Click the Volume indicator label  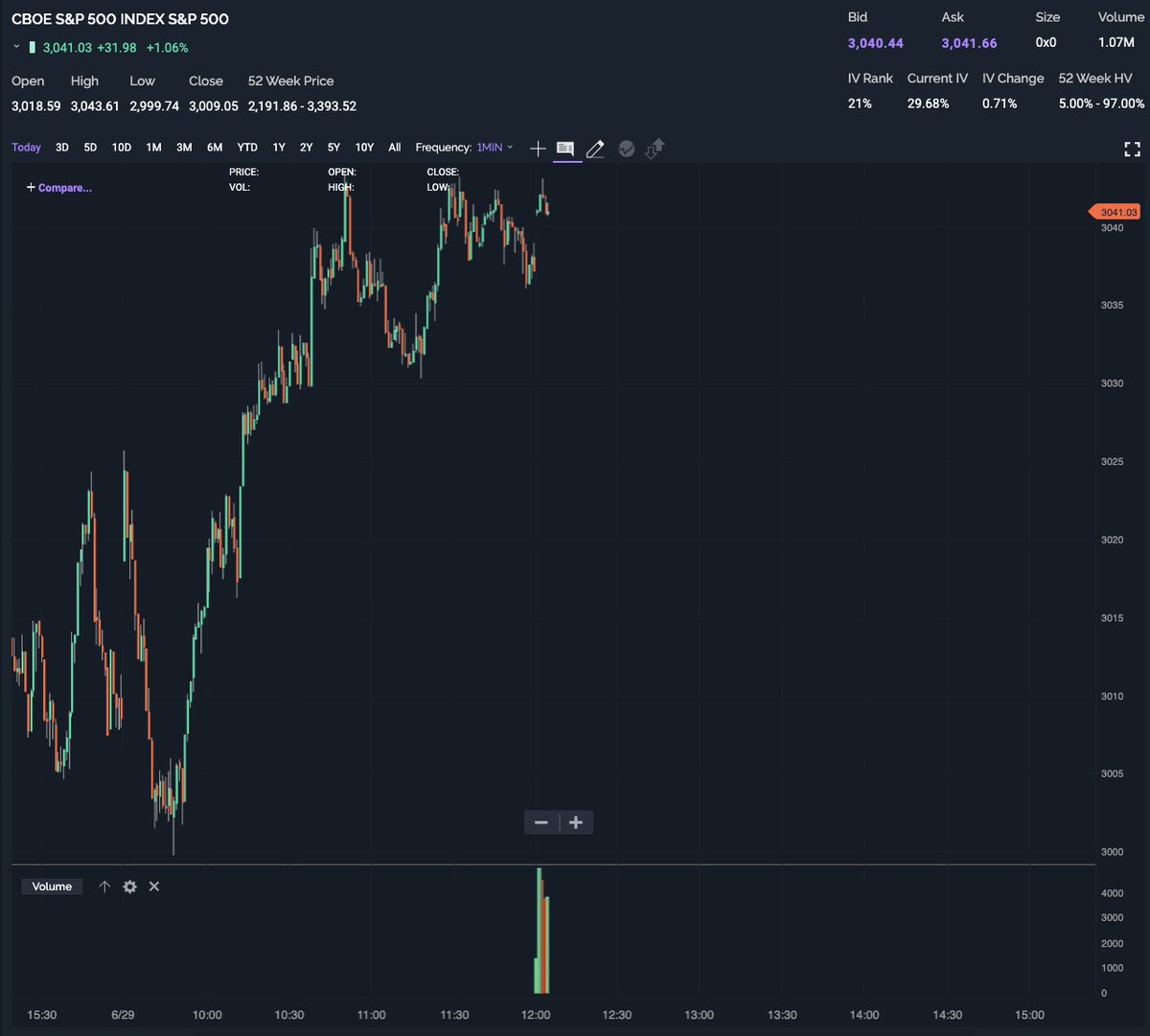[52, 886]
